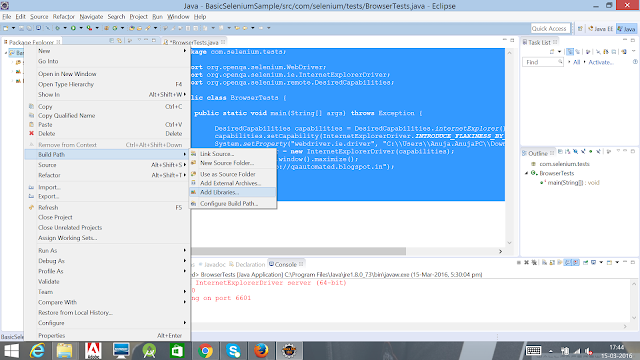The height and width of the screenshot is (360, 640).
Task: Switch to Java EE perspective
Action: pyautogui.click(x=600, y=29)
